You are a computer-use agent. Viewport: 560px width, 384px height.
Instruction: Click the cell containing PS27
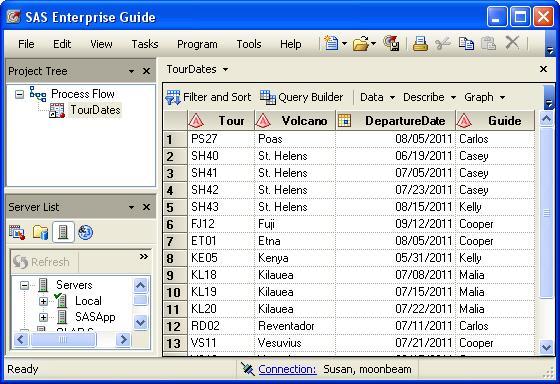(x=221, y=139)
